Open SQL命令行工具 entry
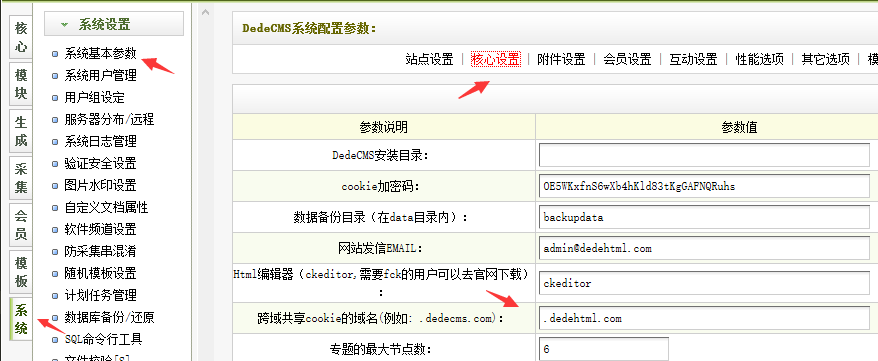The height and width of the screenshot is (361, 878). pos(103,339)
